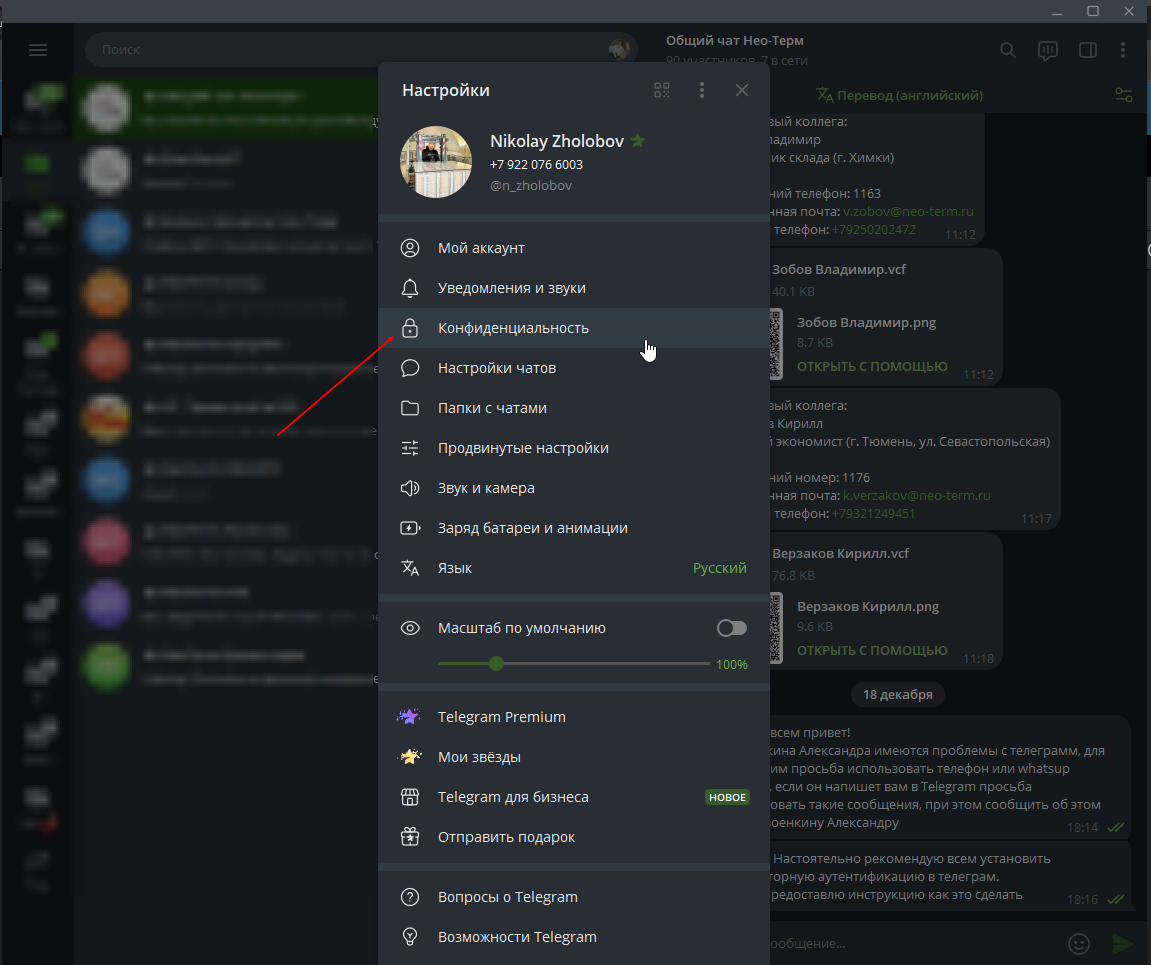Open Telegram FAQ (Вопросы о Telegram)
Viewport: 1151px width, 965px height.
574,897
